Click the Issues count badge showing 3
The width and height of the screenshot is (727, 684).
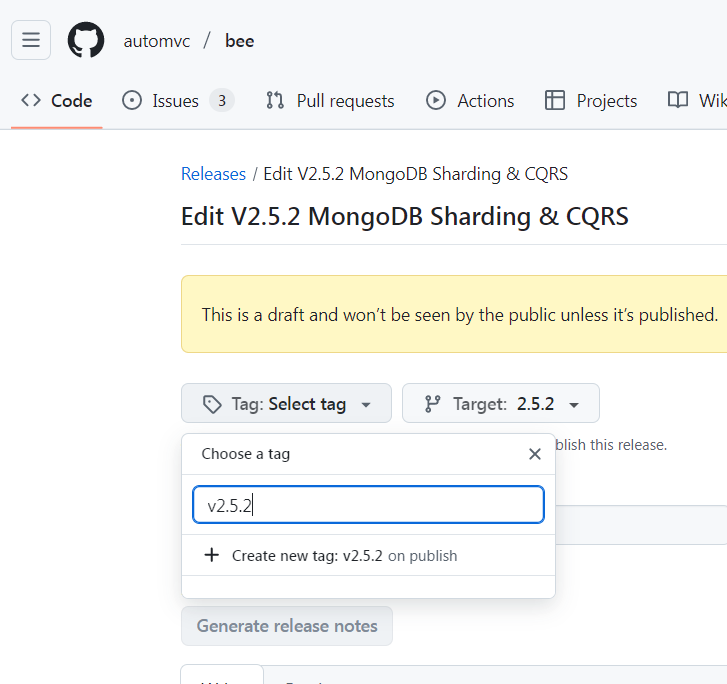222,101
